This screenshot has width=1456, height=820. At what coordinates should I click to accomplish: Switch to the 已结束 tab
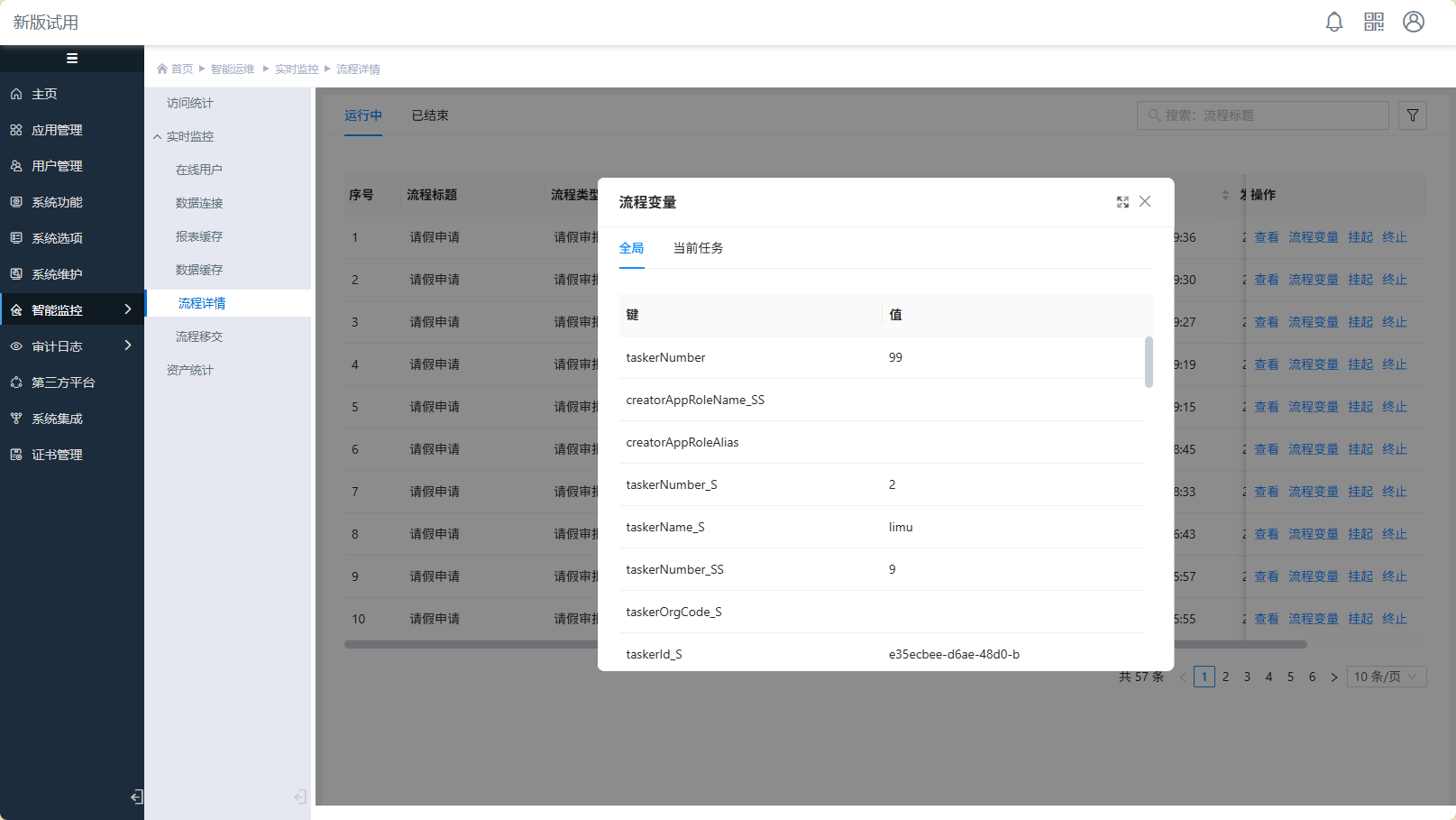(430, 115)
